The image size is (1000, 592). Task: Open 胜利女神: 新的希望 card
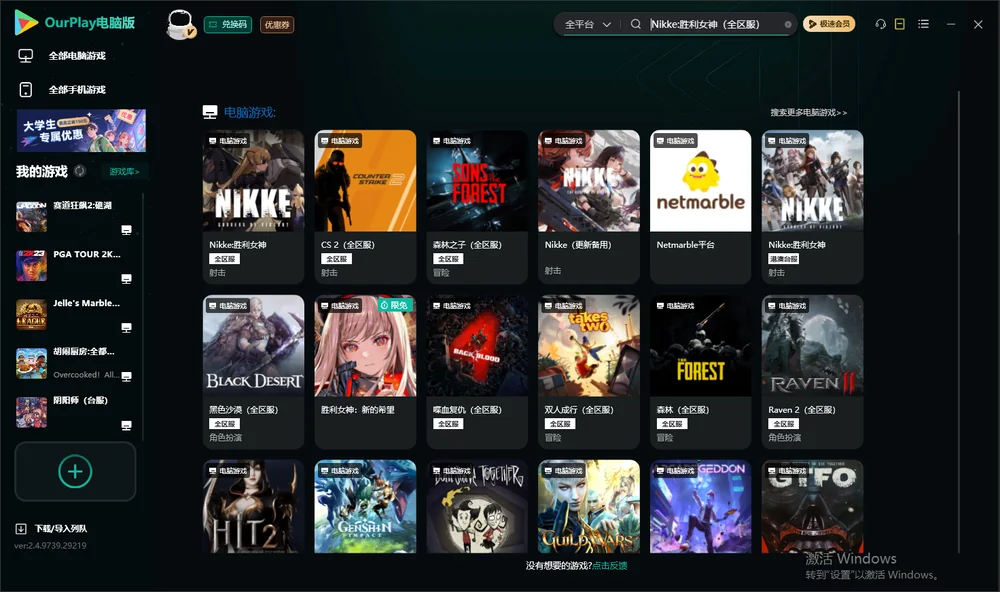point(365,372)
